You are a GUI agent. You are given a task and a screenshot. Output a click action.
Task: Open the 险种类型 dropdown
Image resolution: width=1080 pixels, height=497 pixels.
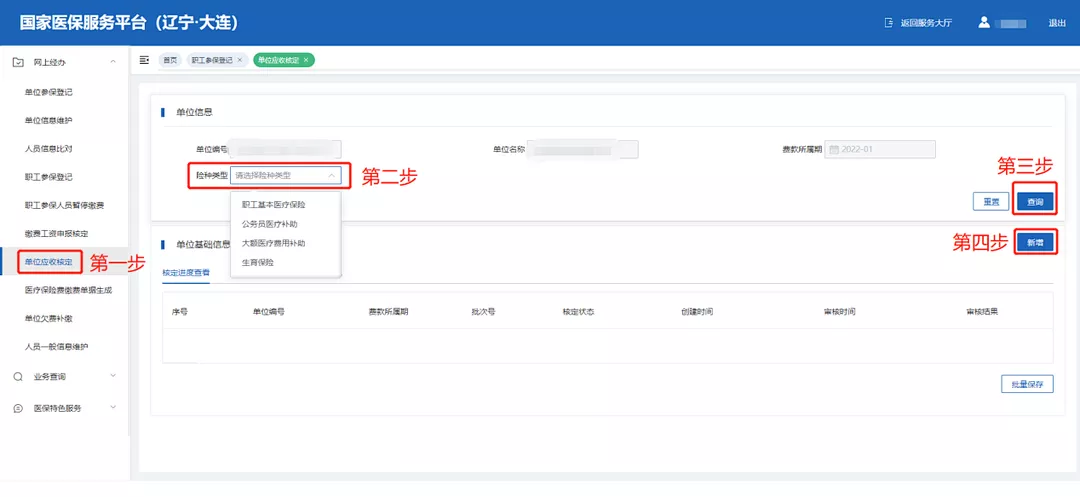(285, 176)
